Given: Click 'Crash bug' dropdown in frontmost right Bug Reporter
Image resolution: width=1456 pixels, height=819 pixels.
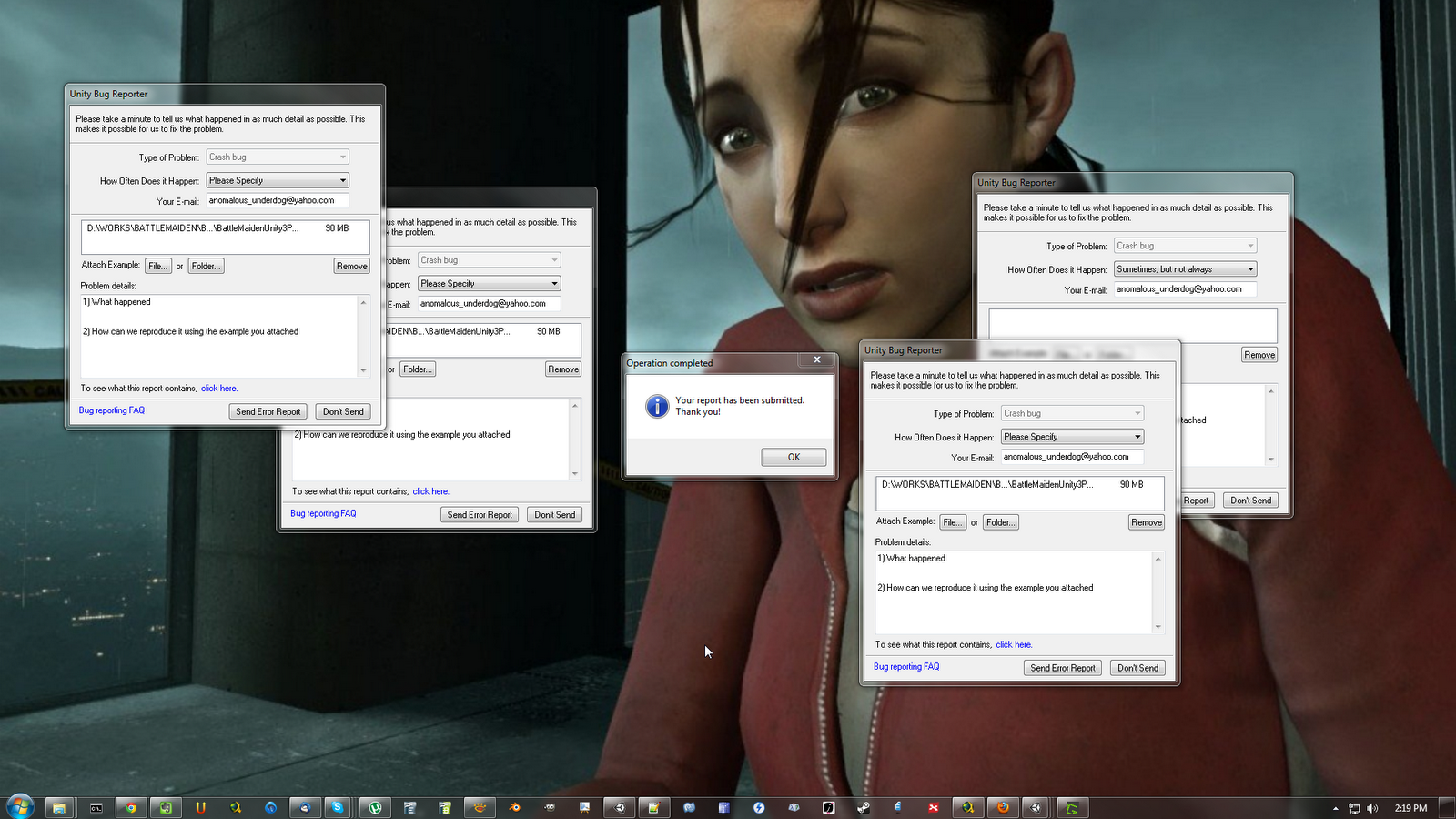Looking at the screenshot, I should tap(1072, 413).
